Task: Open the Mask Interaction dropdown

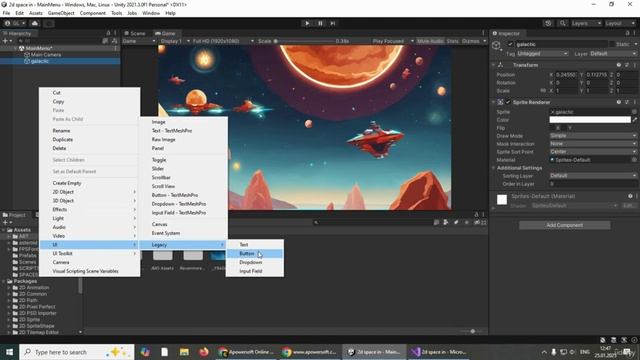Action: (593, 144)
